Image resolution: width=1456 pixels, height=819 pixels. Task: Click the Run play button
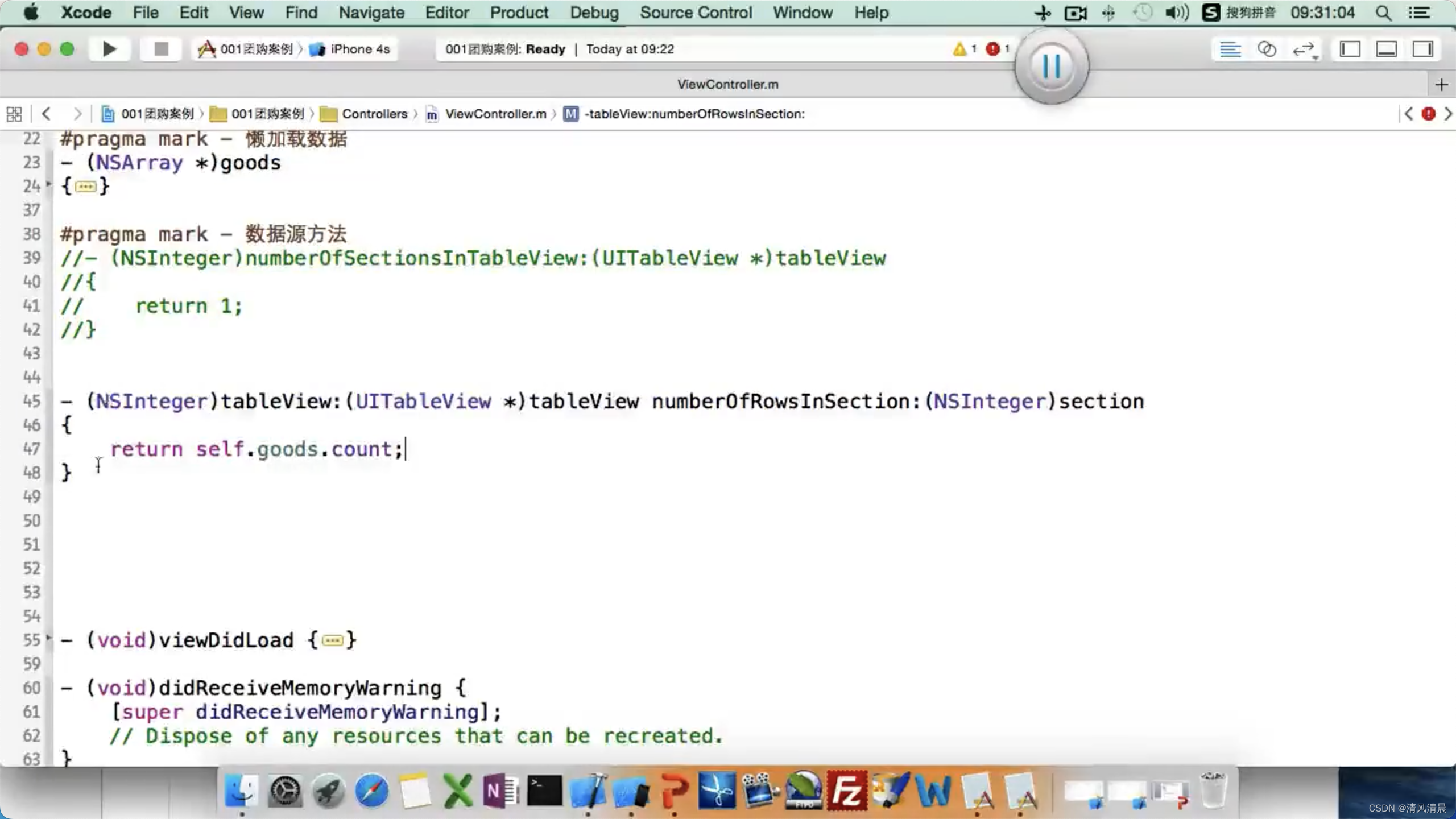(x=109, y=49)
